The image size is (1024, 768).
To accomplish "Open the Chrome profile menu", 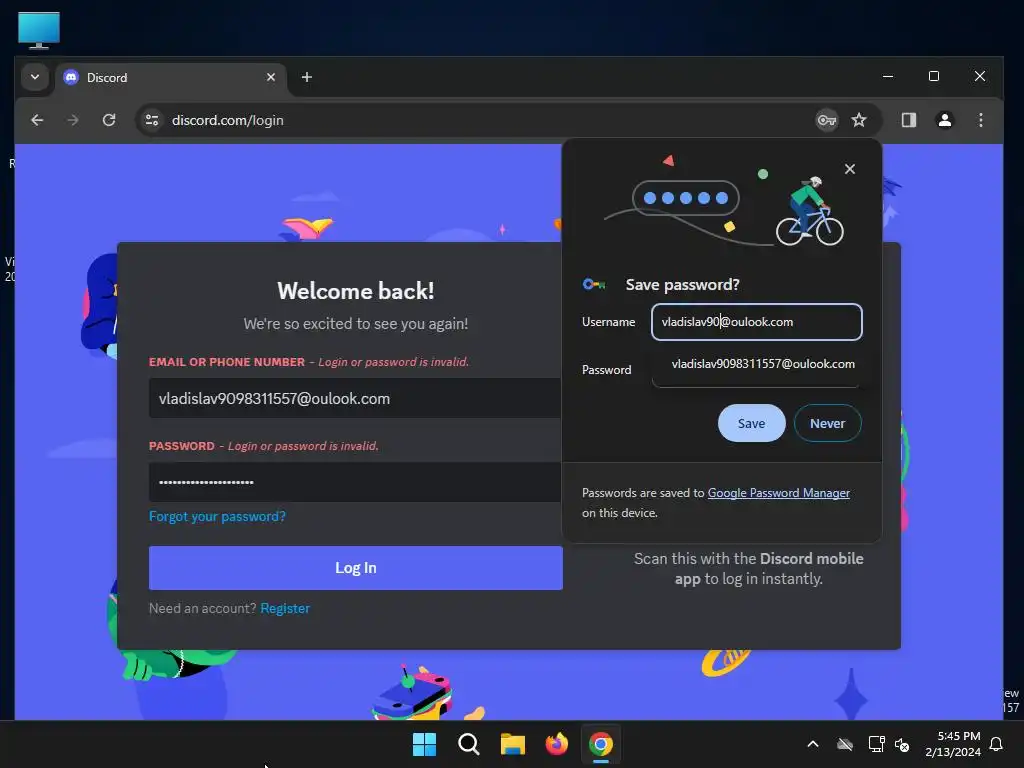I will 944,120.
